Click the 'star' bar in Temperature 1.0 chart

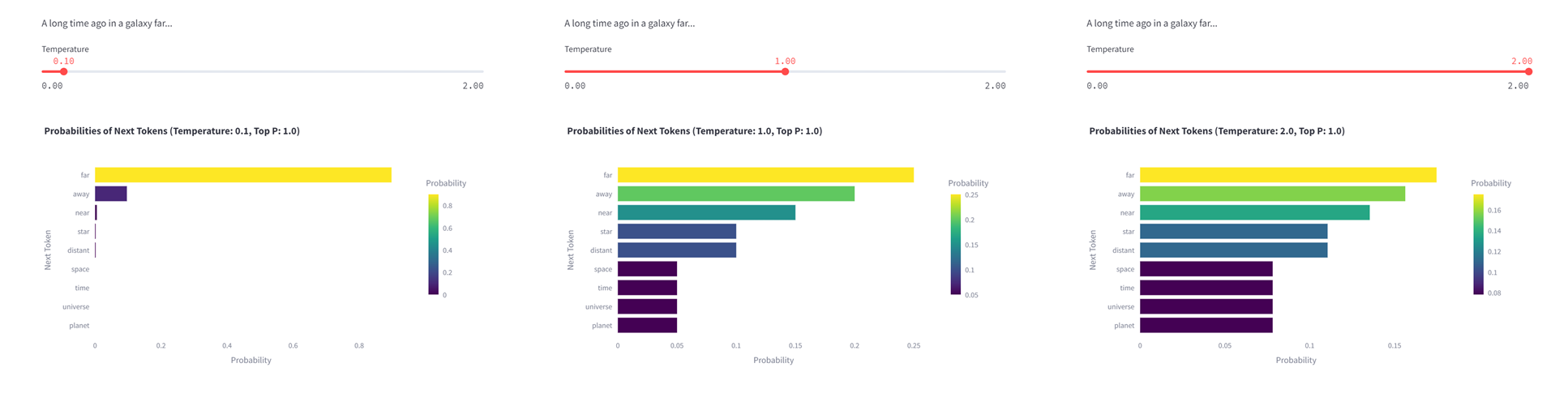pos(677,231)
